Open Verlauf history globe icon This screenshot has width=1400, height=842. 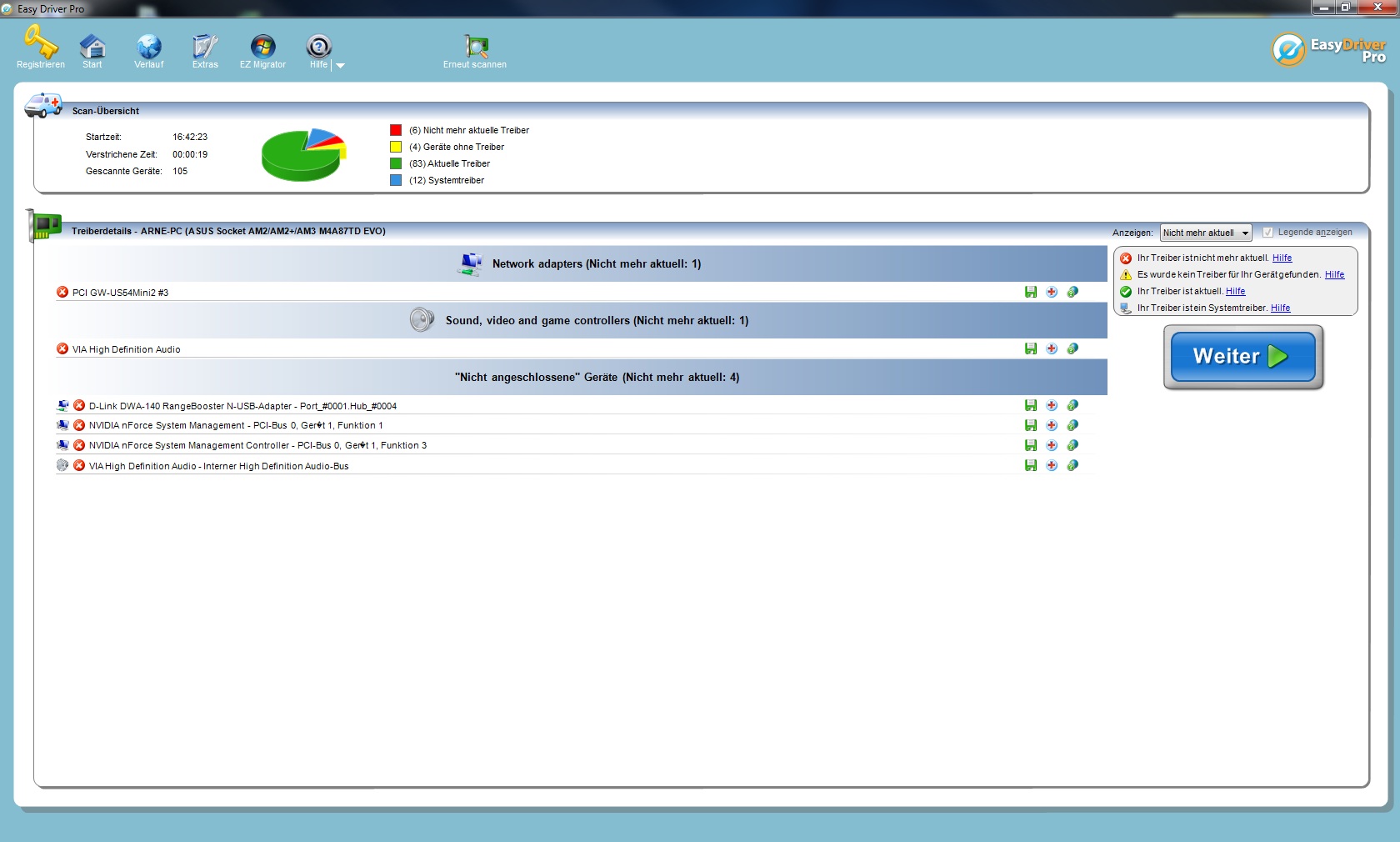tap(149, 46)
